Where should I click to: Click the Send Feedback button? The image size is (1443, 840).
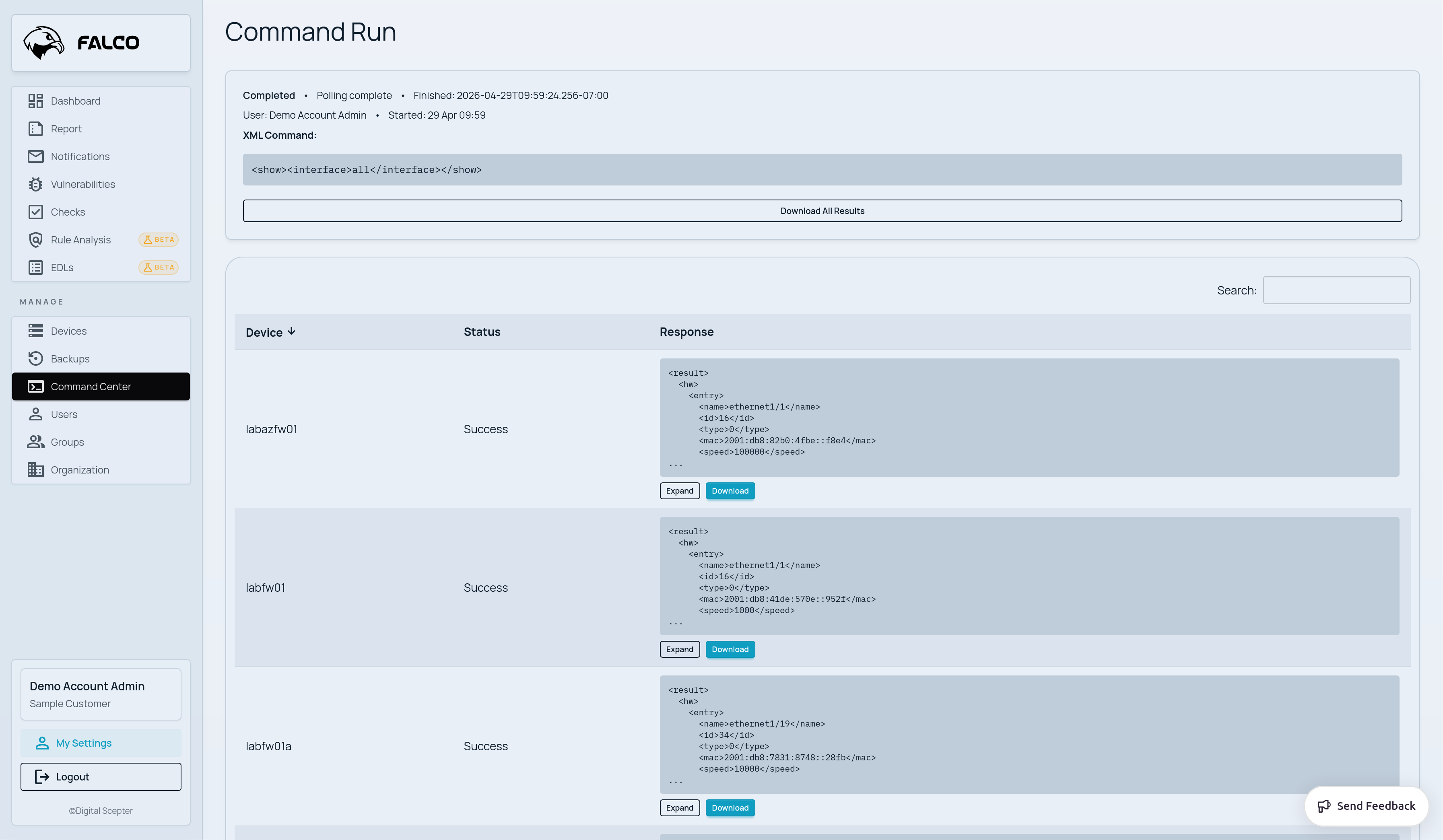pyautogui.click(x=1366, y=806)
